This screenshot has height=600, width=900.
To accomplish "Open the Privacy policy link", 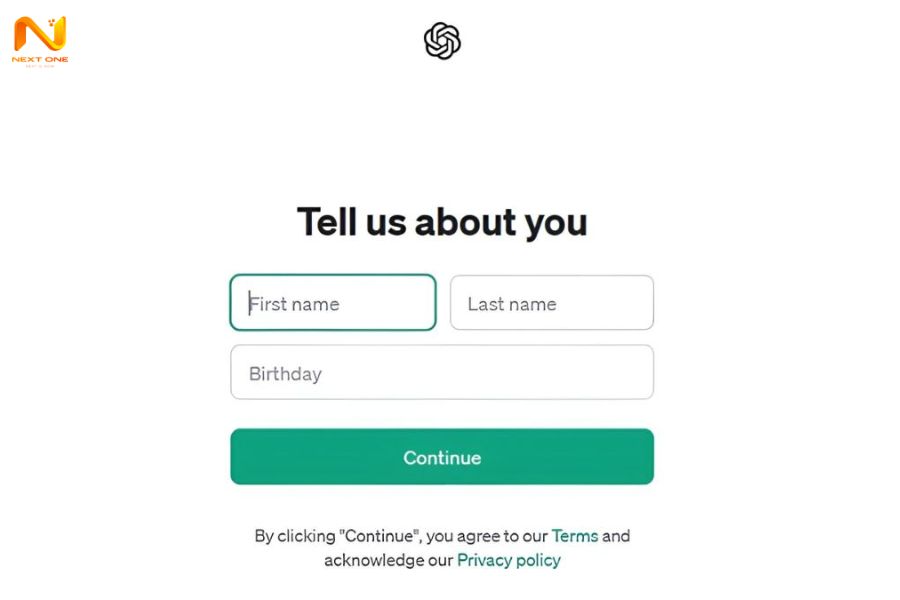I will pyautogui.click(x=509, y=560).
